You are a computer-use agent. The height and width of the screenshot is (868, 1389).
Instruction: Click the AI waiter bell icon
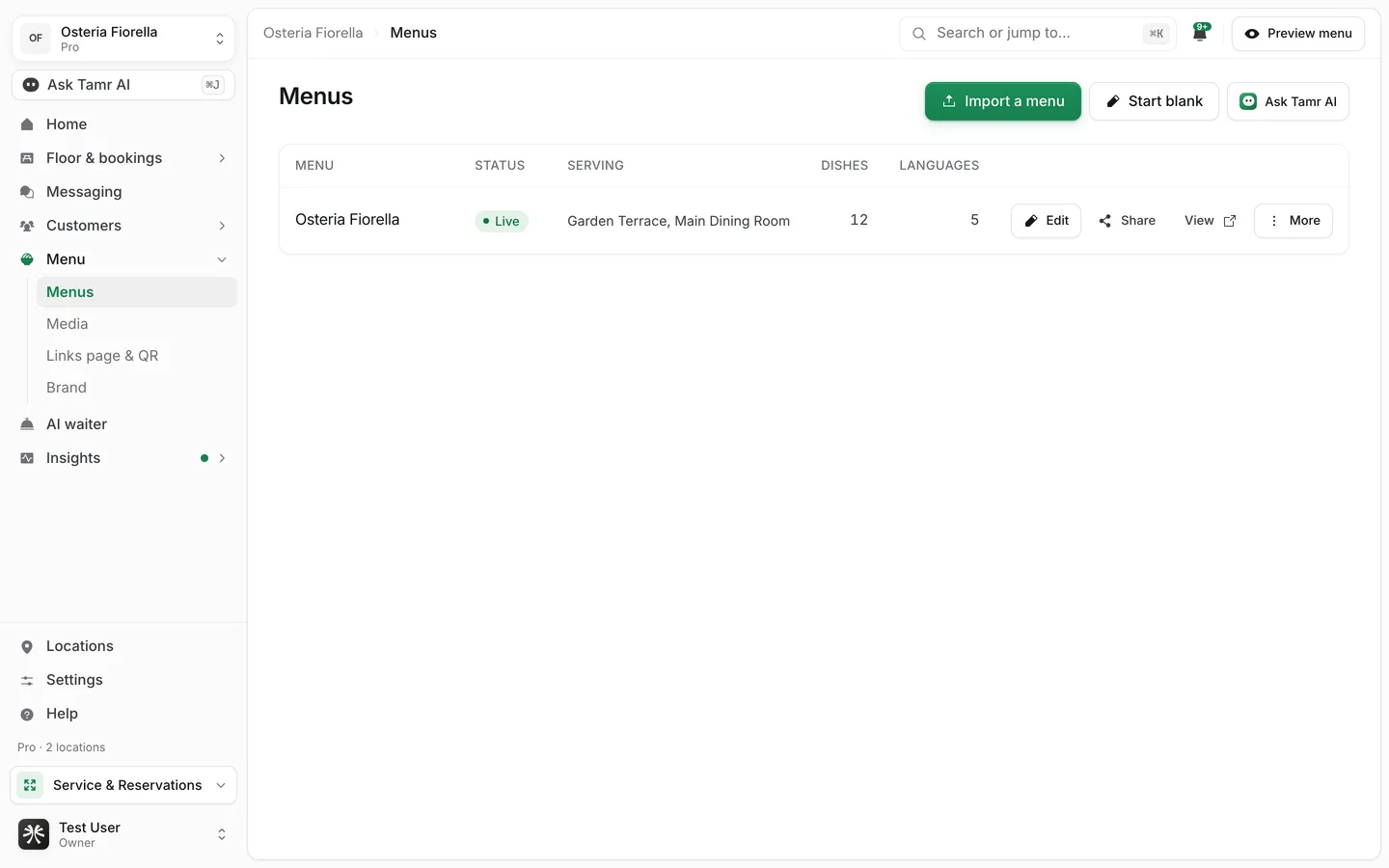[x=27, y=424]
